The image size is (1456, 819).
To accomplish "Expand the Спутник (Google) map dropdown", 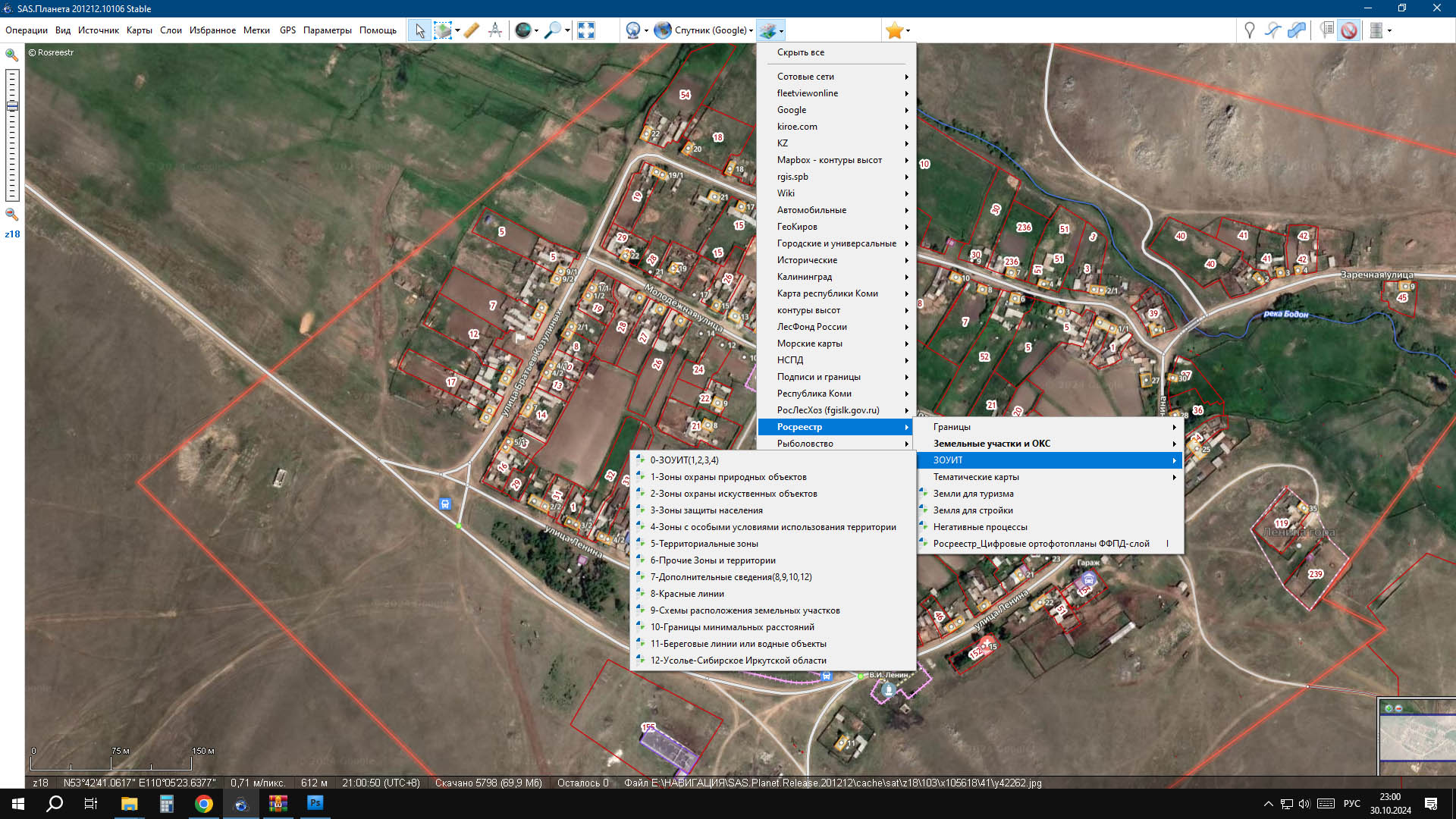I will pos(751,31).
